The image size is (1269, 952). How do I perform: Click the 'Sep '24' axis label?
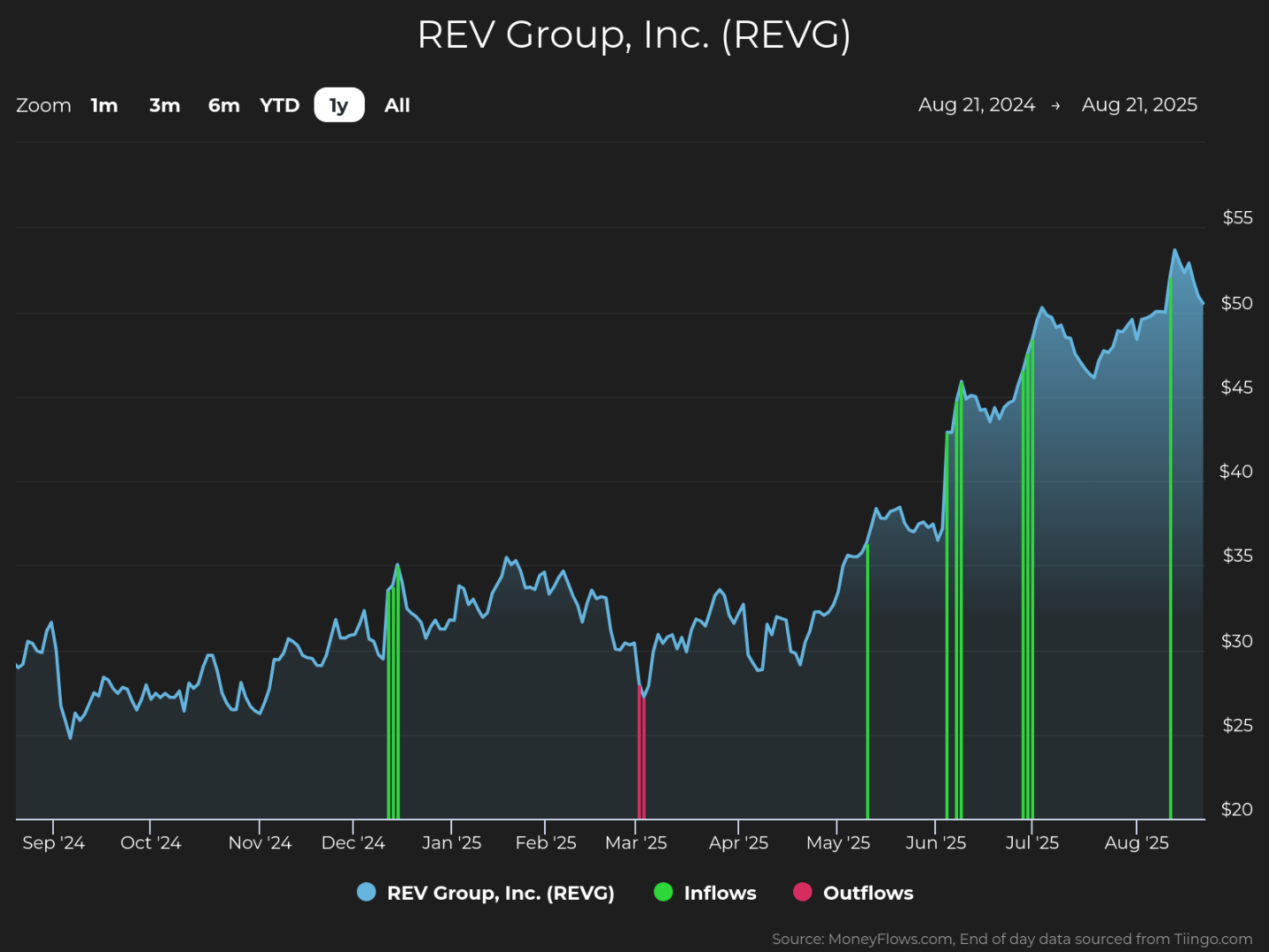click(x=53, y=842)
